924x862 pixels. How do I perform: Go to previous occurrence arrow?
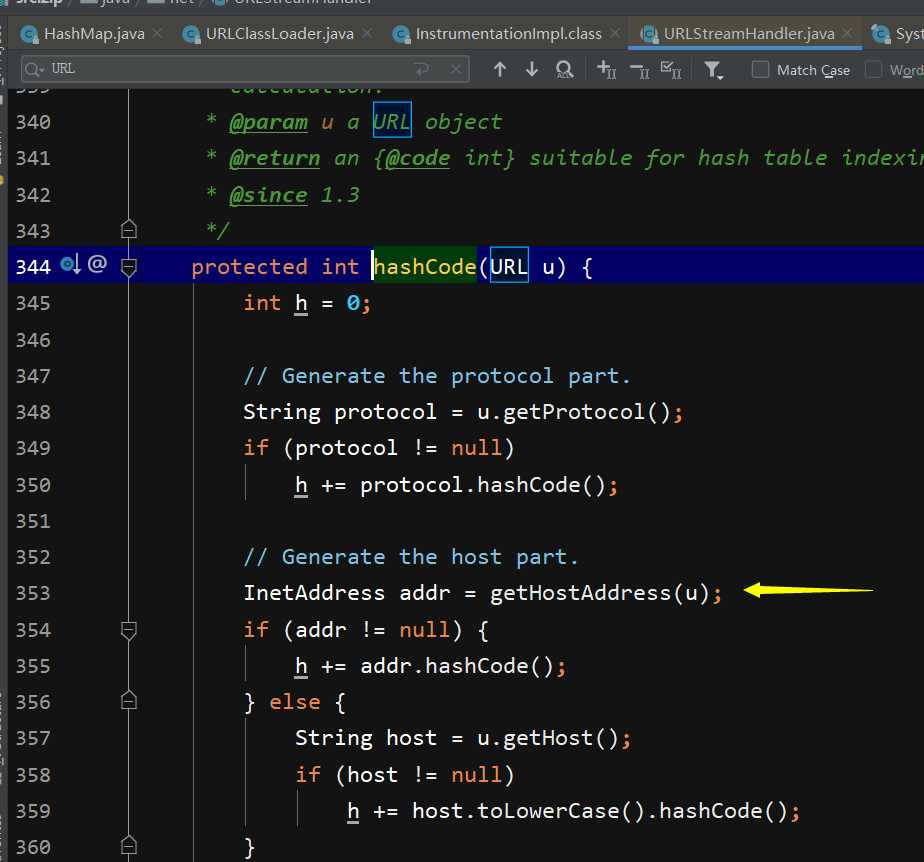tap(500, 70)
